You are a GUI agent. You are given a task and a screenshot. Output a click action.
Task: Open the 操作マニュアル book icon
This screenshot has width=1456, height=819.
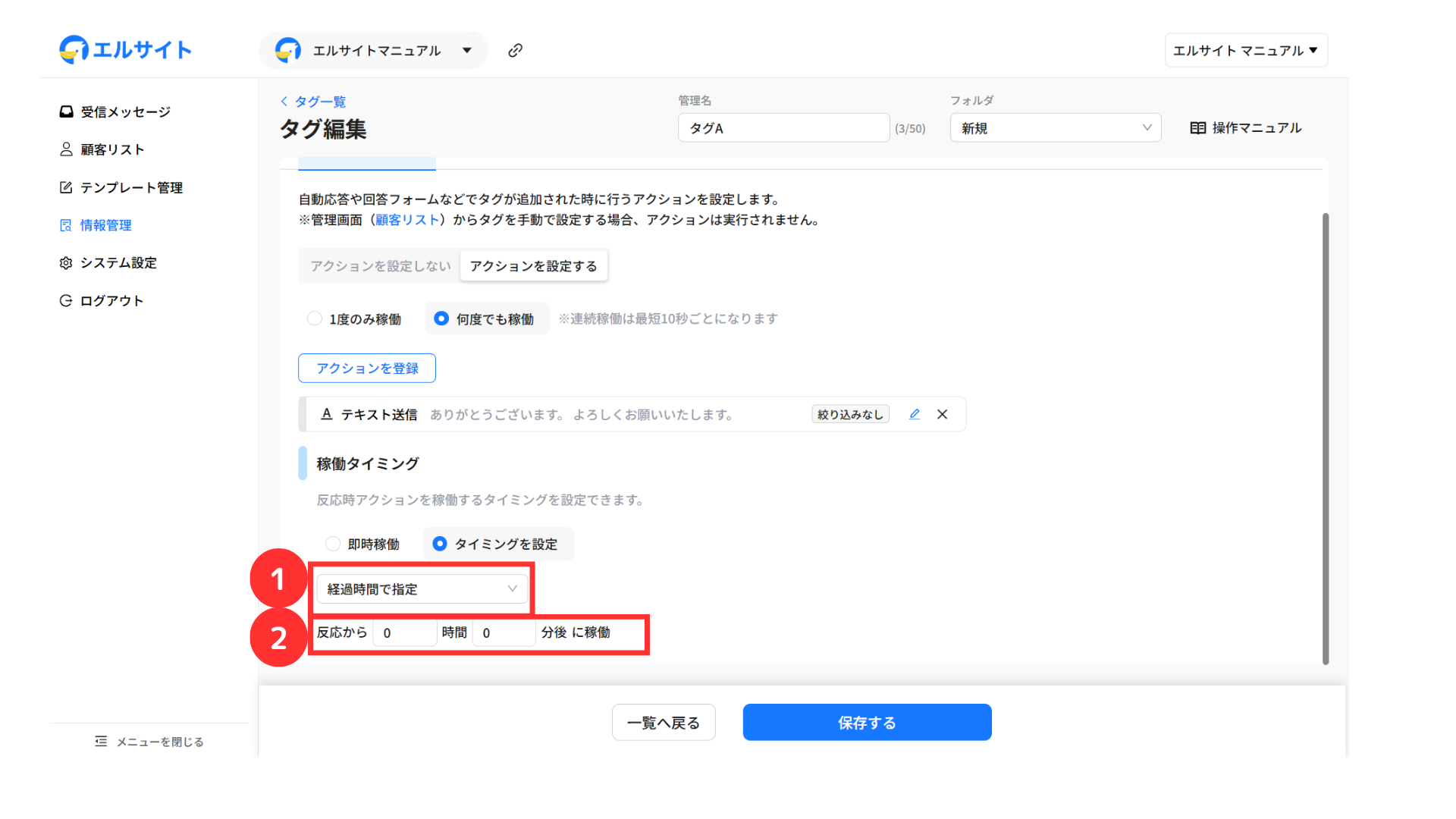1197,128
